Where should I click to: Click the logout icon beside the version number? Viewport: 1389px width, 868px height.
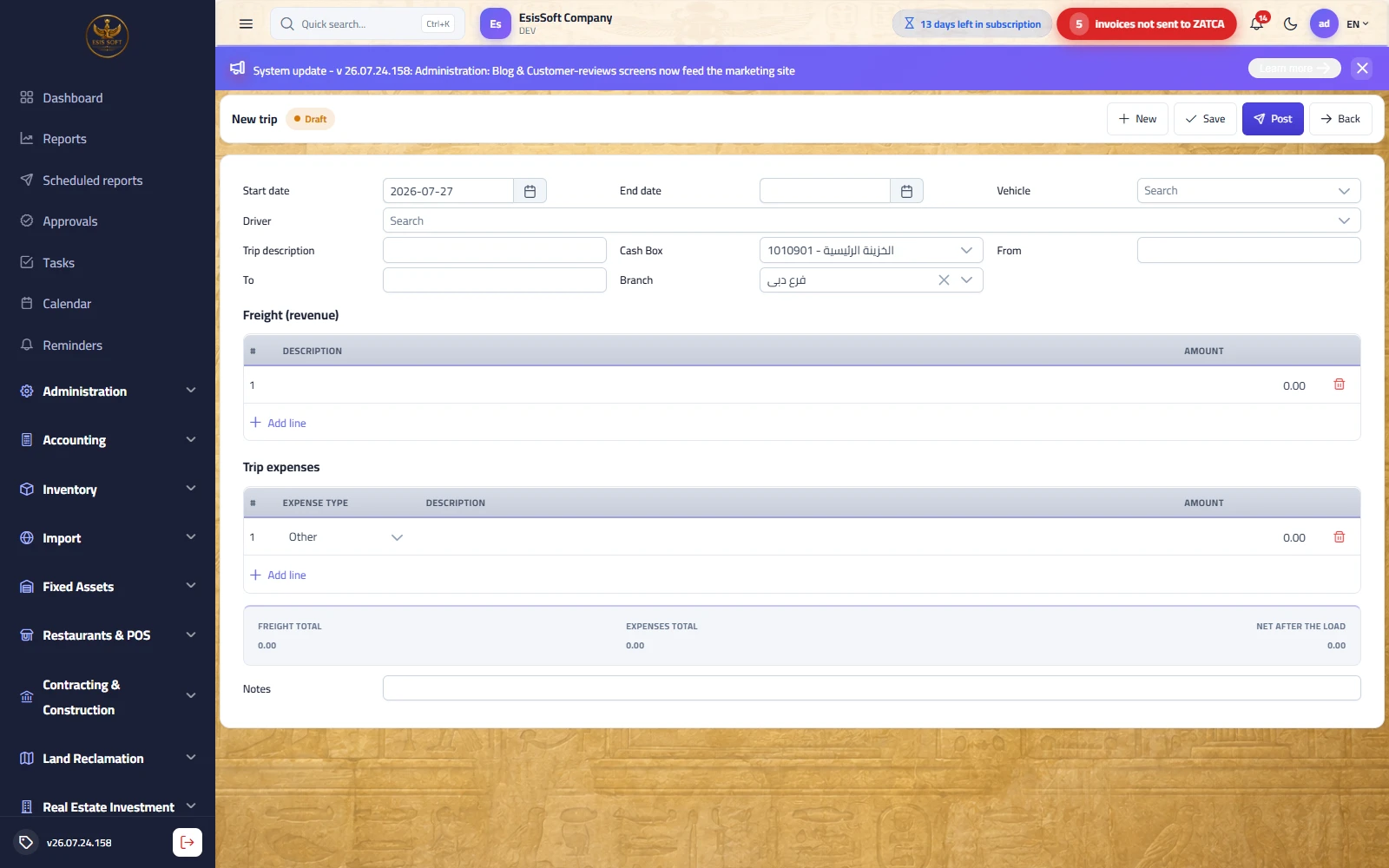(188, 842)
